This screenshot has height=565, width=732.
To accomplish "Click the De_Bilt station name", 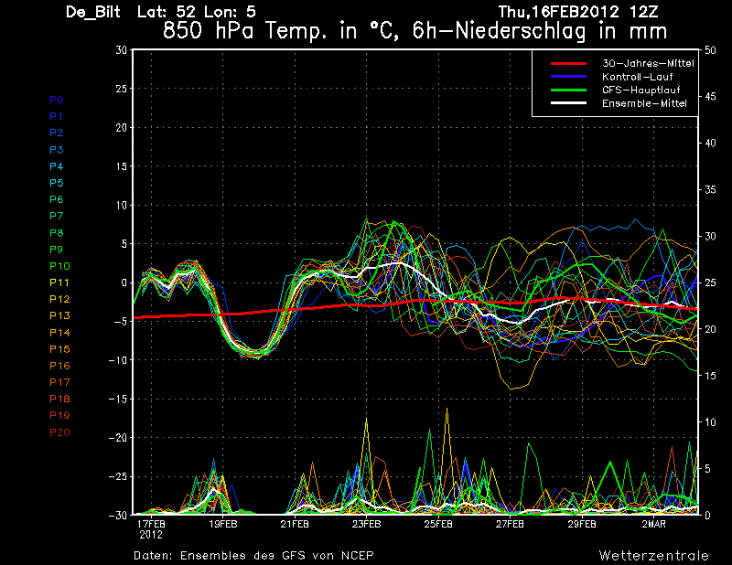I will pos(93,12).
